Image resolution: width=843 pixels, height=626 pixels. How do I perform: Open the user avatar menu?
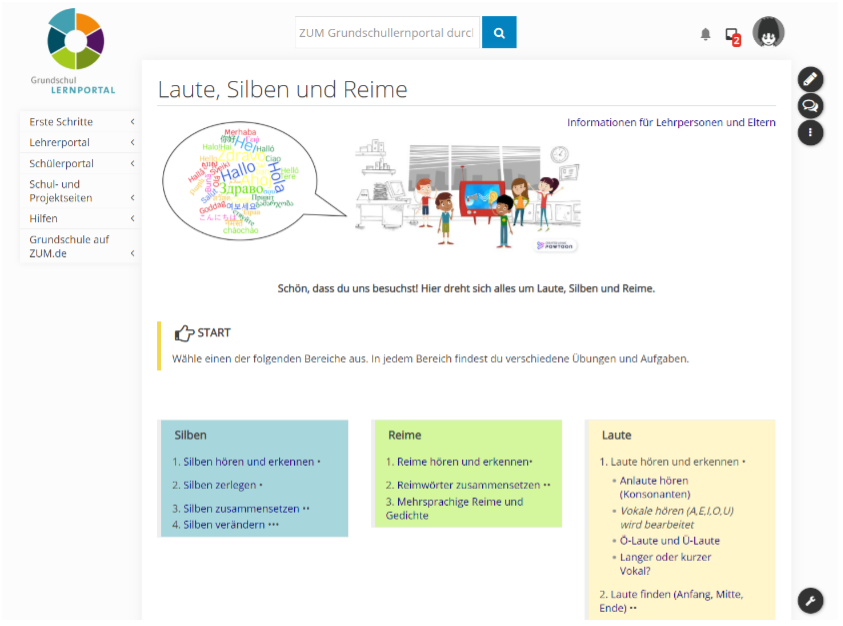768,33
